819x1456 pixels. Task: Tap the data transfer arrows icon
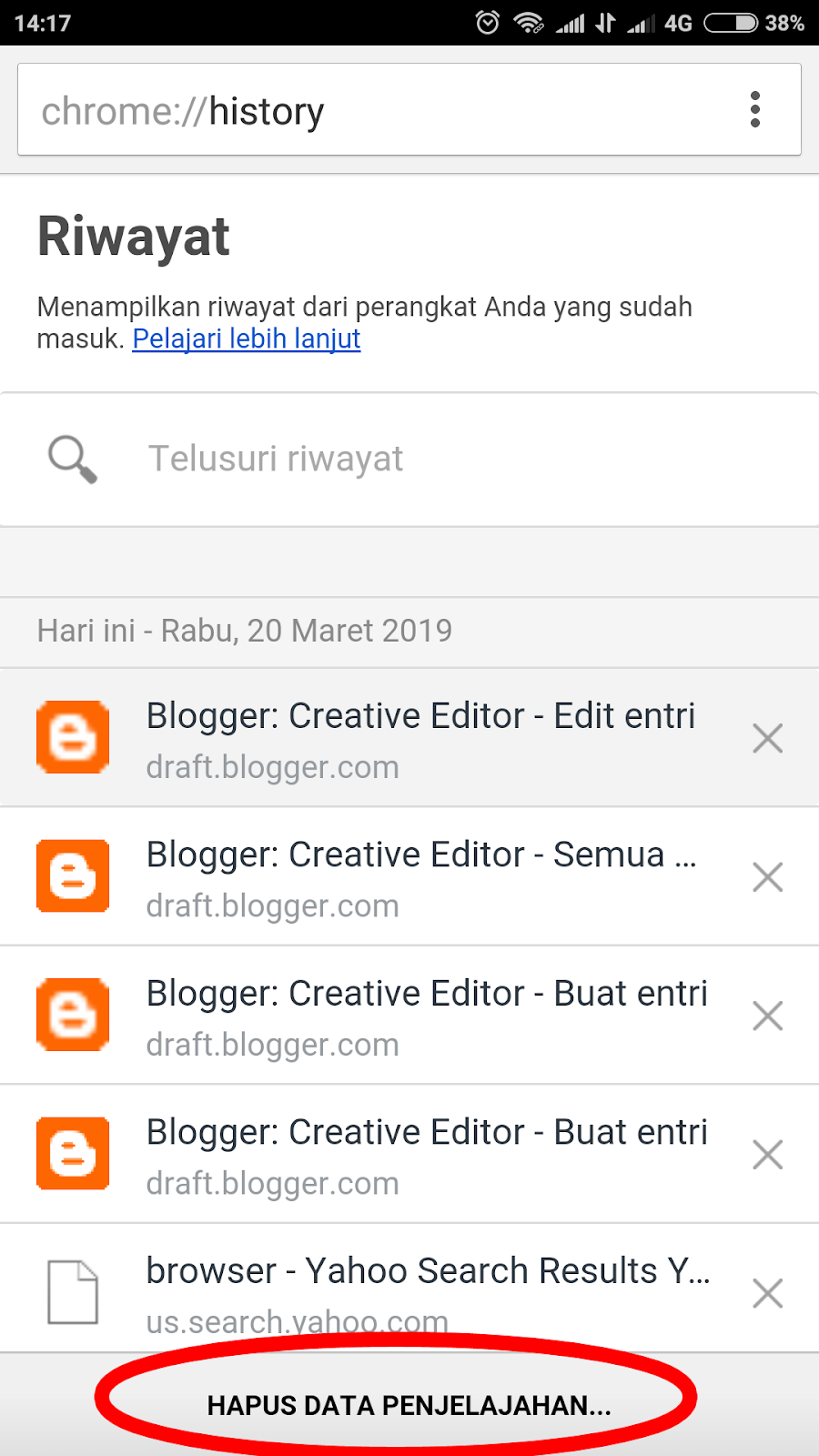point(605,23)
